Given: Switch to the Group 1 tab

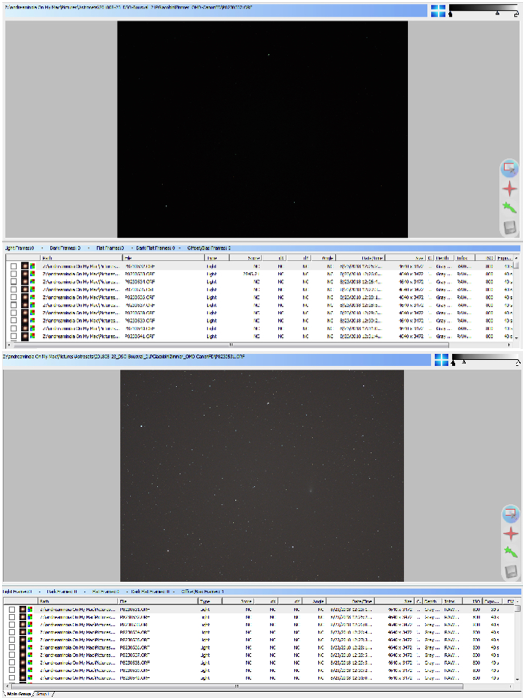Looking at the screenshot, I should [x=43, y=694].
